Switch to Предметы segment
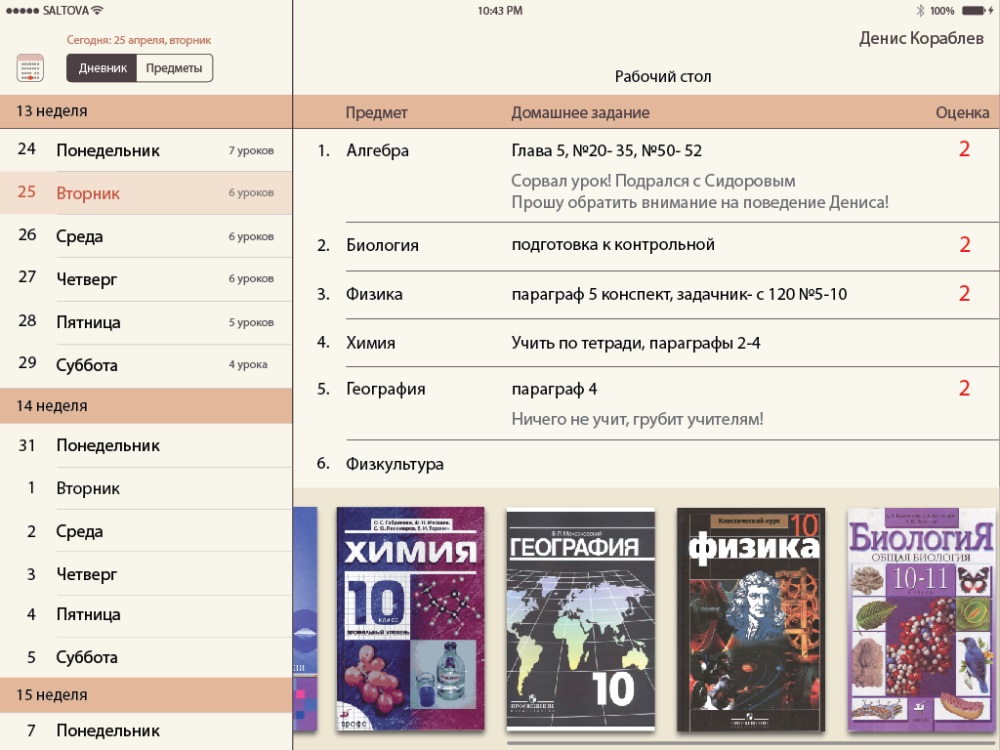Viewport: 1000px width, 750px height. click(174, 68)
